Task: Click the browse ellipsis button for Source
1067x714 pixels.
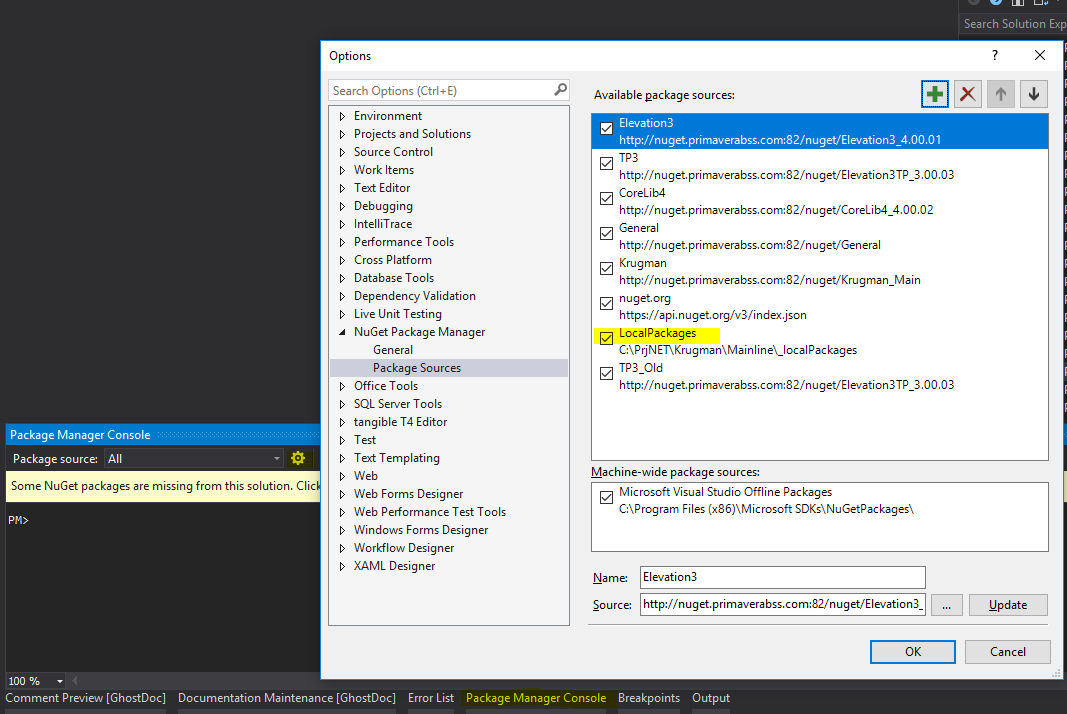Action: pyautogui.click(x=947, y=605)
